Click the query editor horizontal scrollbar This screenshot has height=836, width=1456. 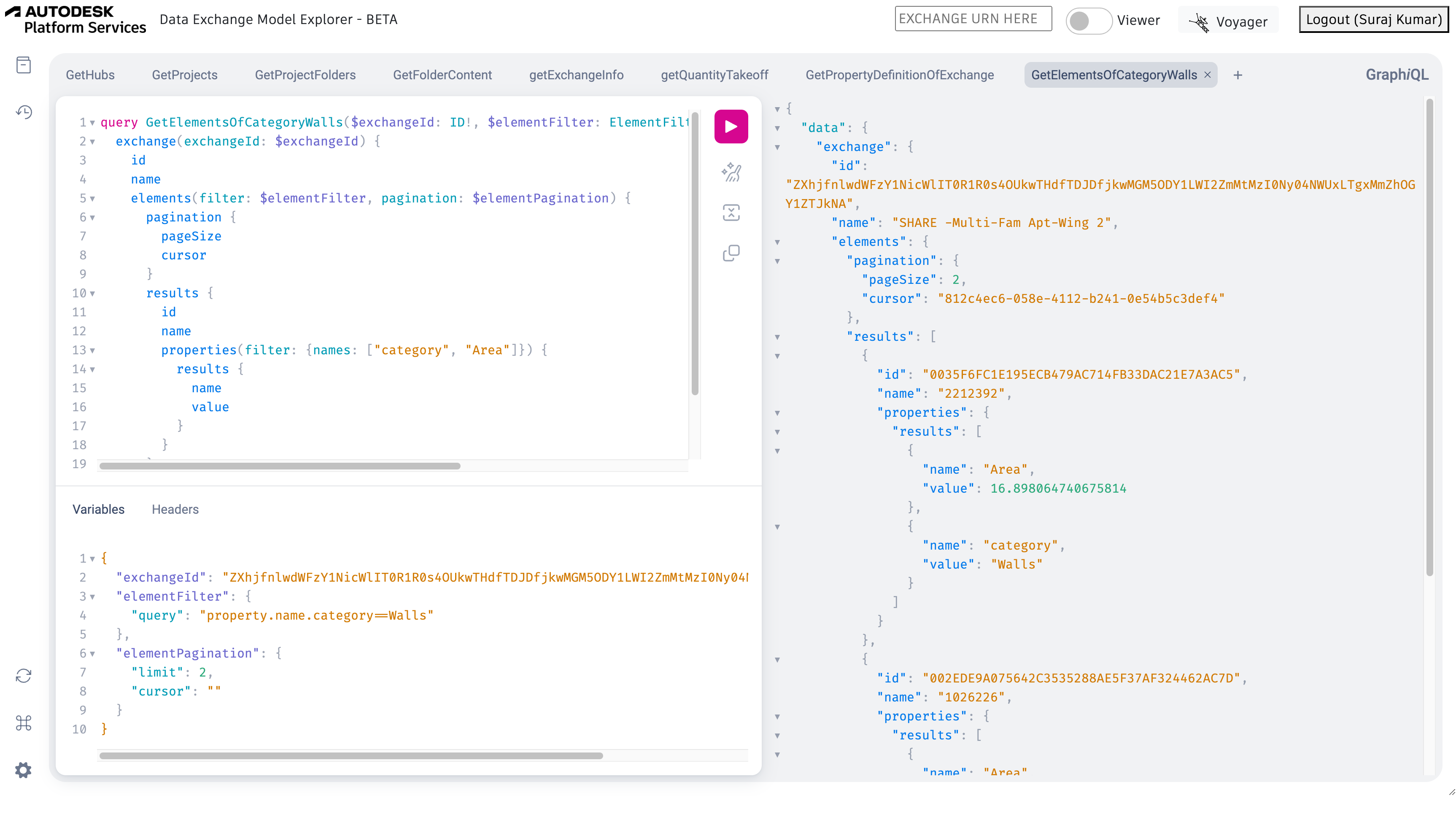[x=280, y=466]
